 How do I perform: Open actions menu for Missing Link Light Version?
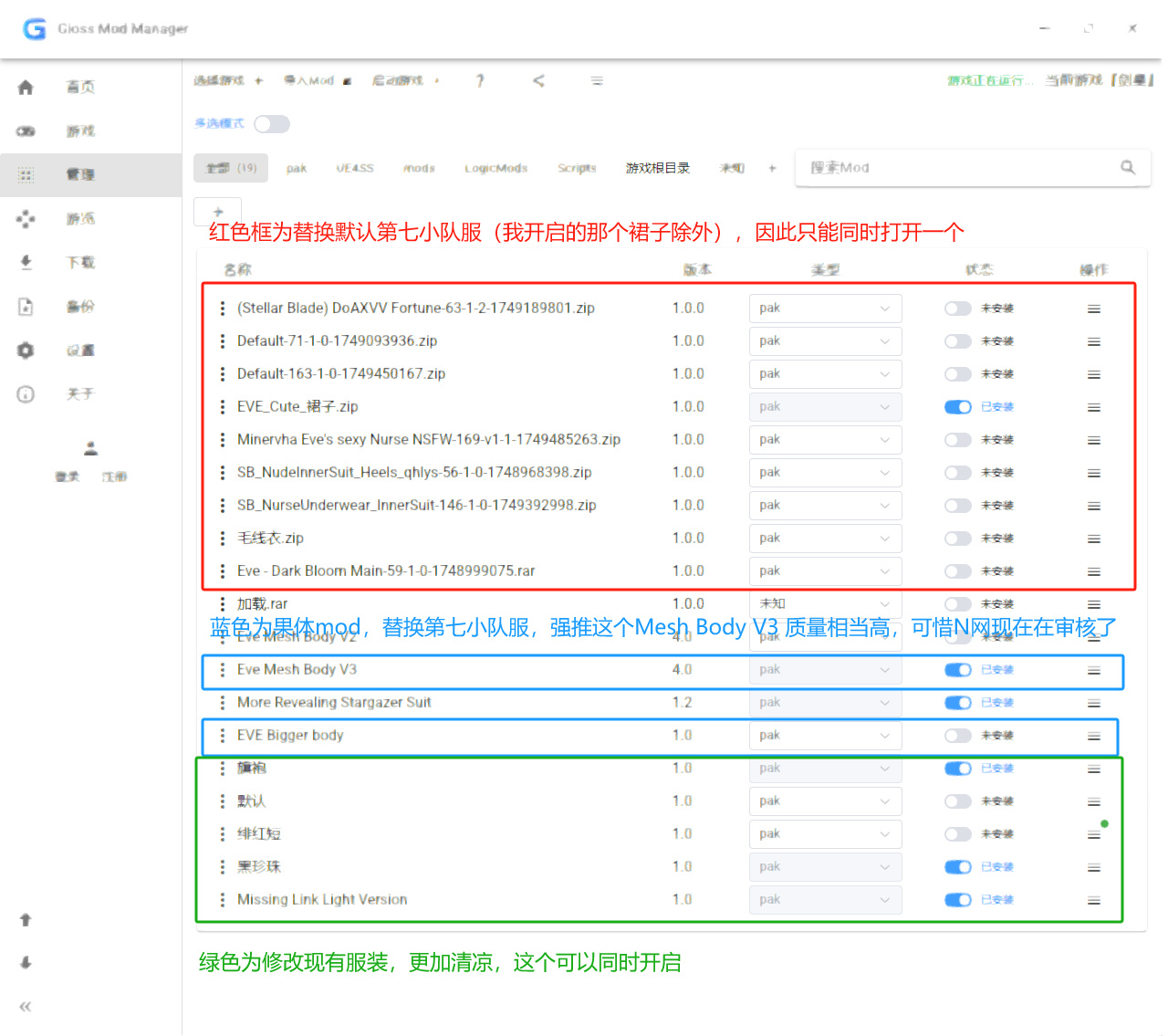pos(1093,900)
